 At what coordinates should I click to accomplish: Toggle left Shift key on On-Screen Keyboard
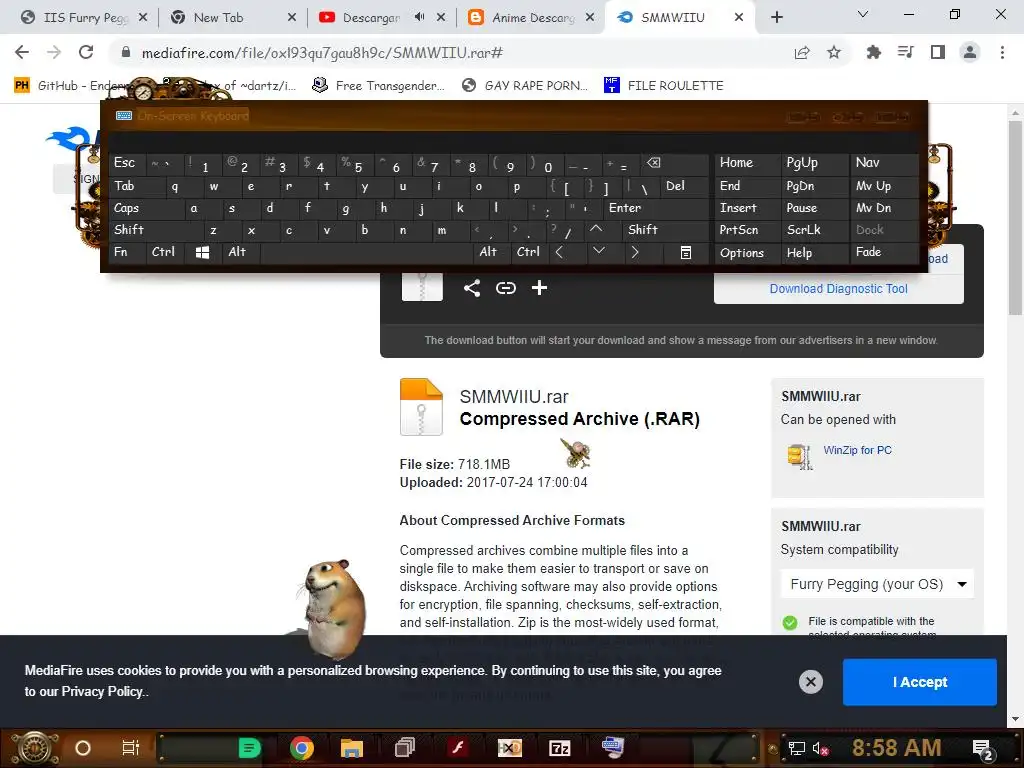157,229
